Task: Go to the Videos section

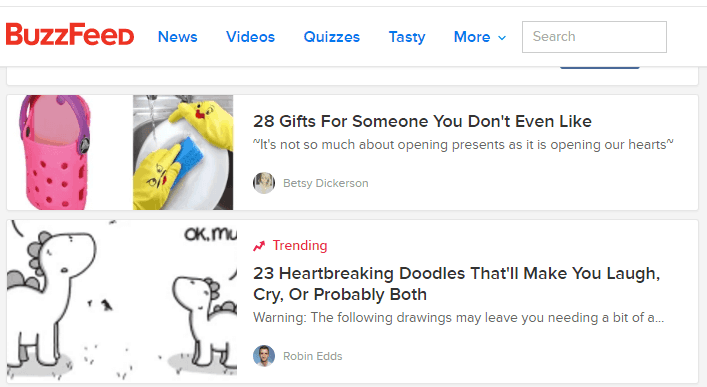Action: tap(250, 37)
